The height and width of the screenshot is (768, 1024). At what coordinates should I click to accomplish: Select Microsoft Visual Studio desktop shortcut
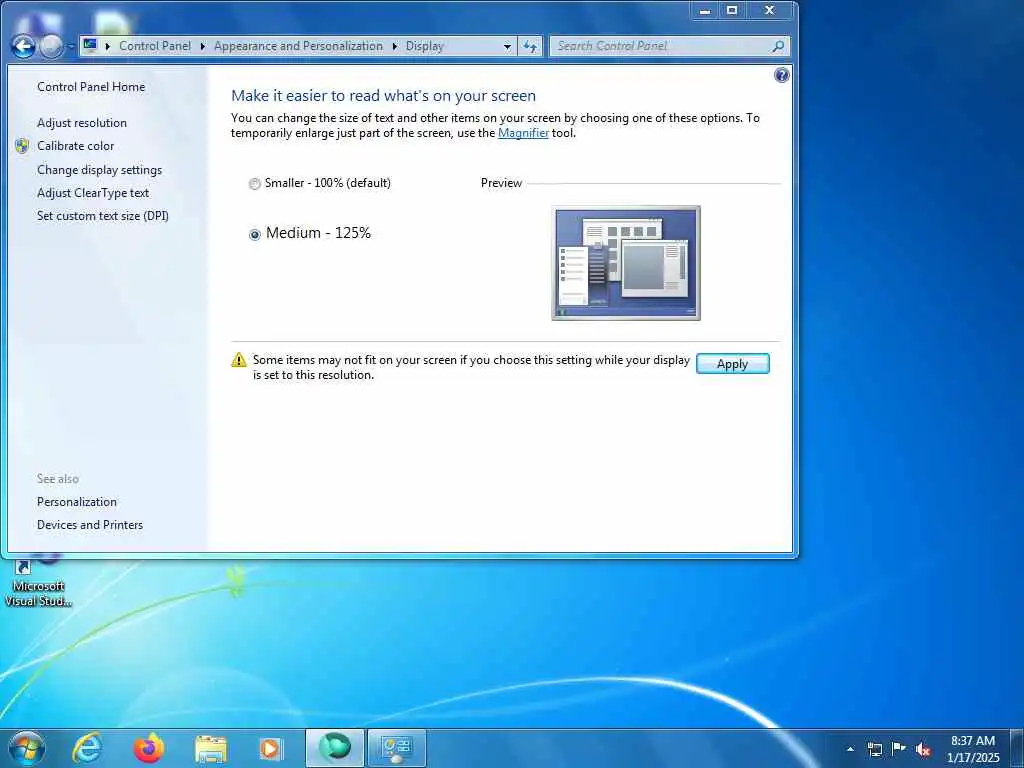tap(38, 583)
